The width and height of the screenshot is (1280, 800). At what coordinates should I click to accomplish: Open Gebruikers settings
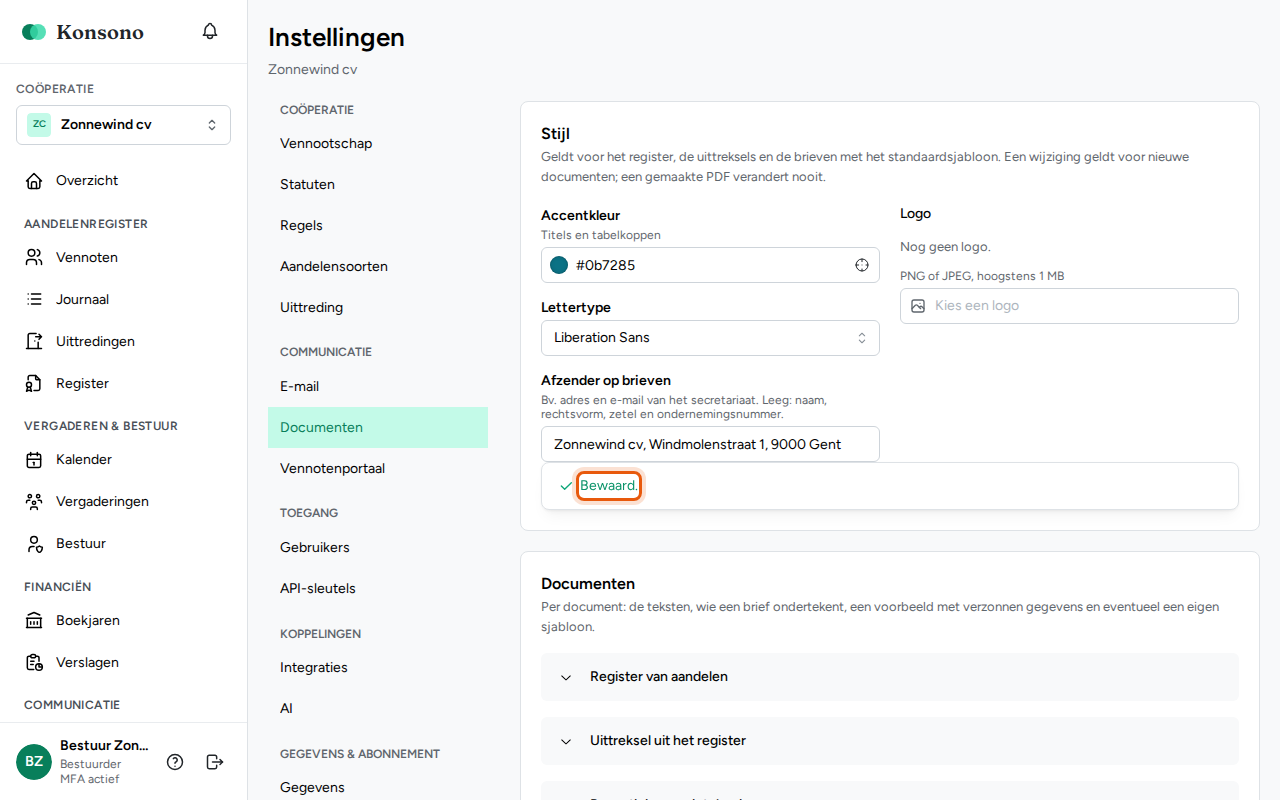378,548
